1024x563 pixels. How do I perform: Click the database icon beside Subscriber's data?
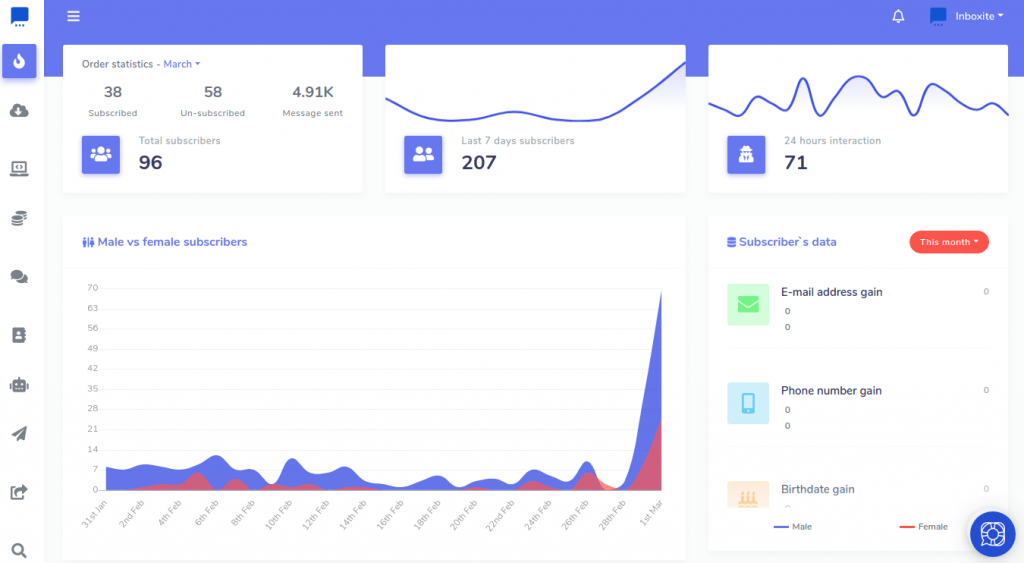tap(731, 242)
